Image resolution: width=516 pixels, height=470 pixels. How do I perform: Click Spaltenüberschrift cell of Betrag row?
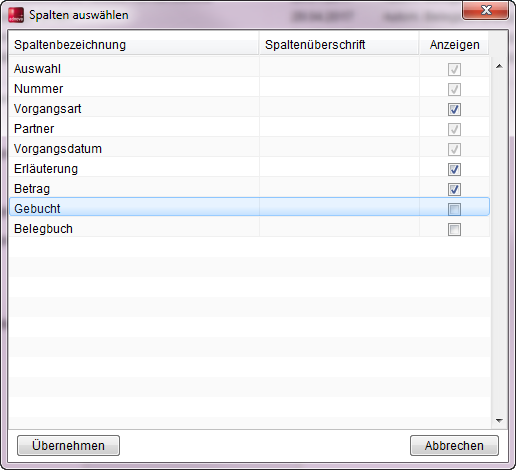click(x=339, y=189)
